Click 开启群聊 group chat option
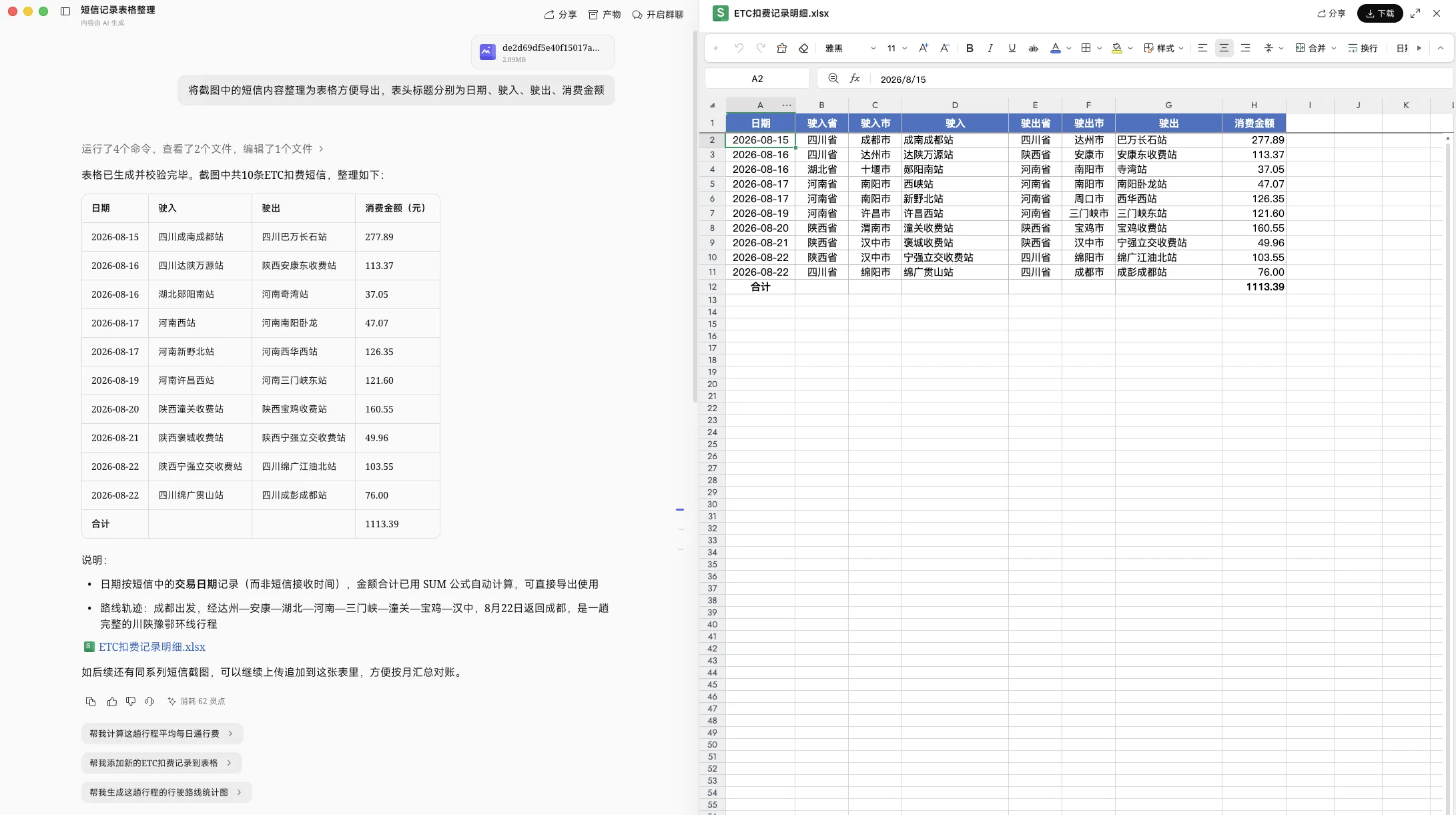Image resolution: width=1456 pixels, height=815 pixels. [x=658, y=14]
